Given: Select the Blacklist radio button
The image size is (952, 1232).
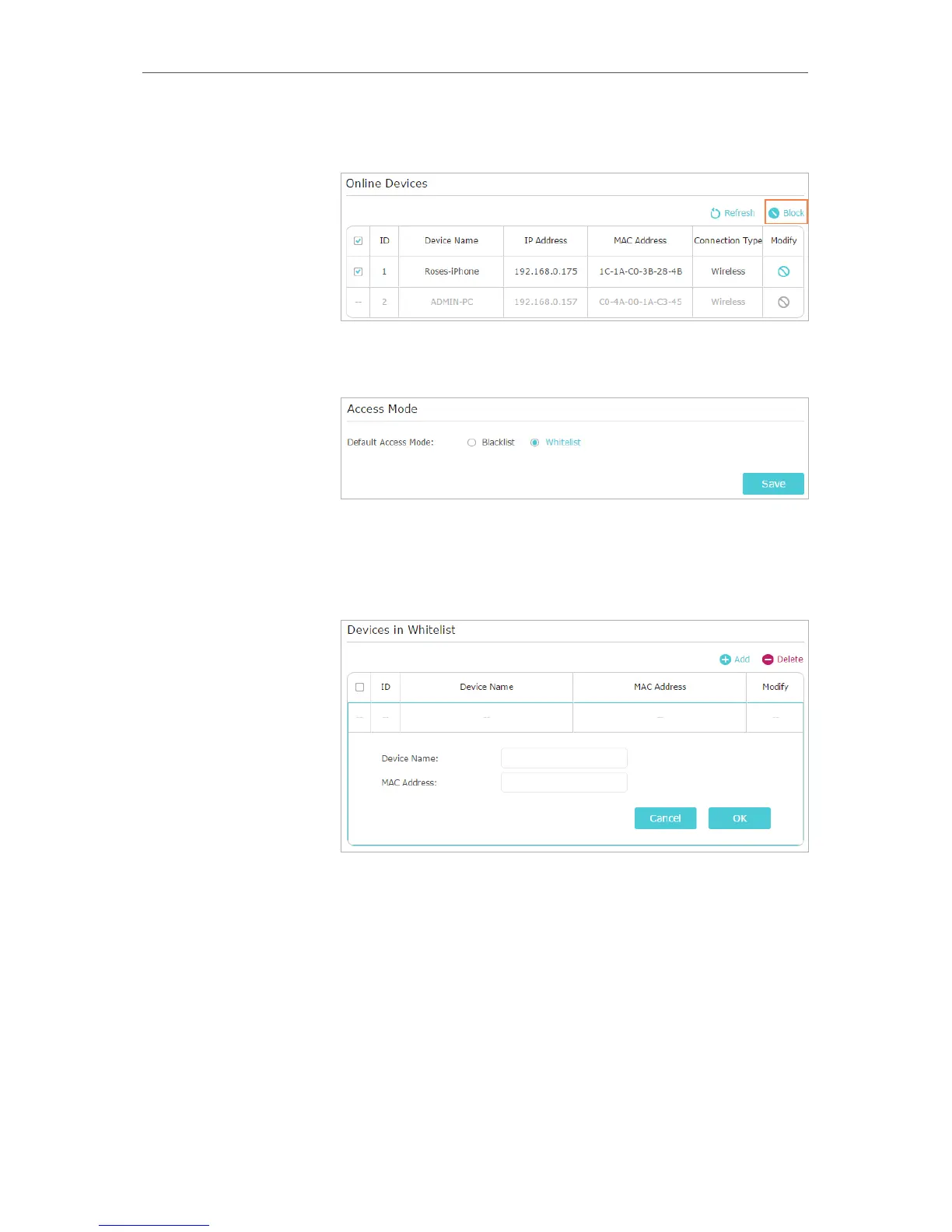Looking at the screenshot, I should click(471, 443).
